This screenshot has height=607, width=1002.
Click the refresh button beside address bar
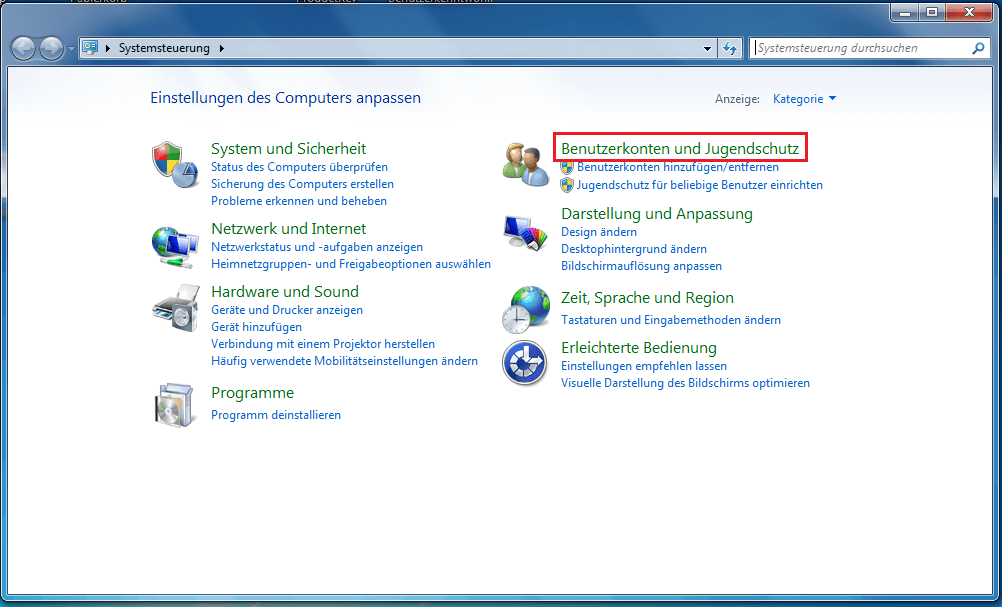[x=730, y=48]
